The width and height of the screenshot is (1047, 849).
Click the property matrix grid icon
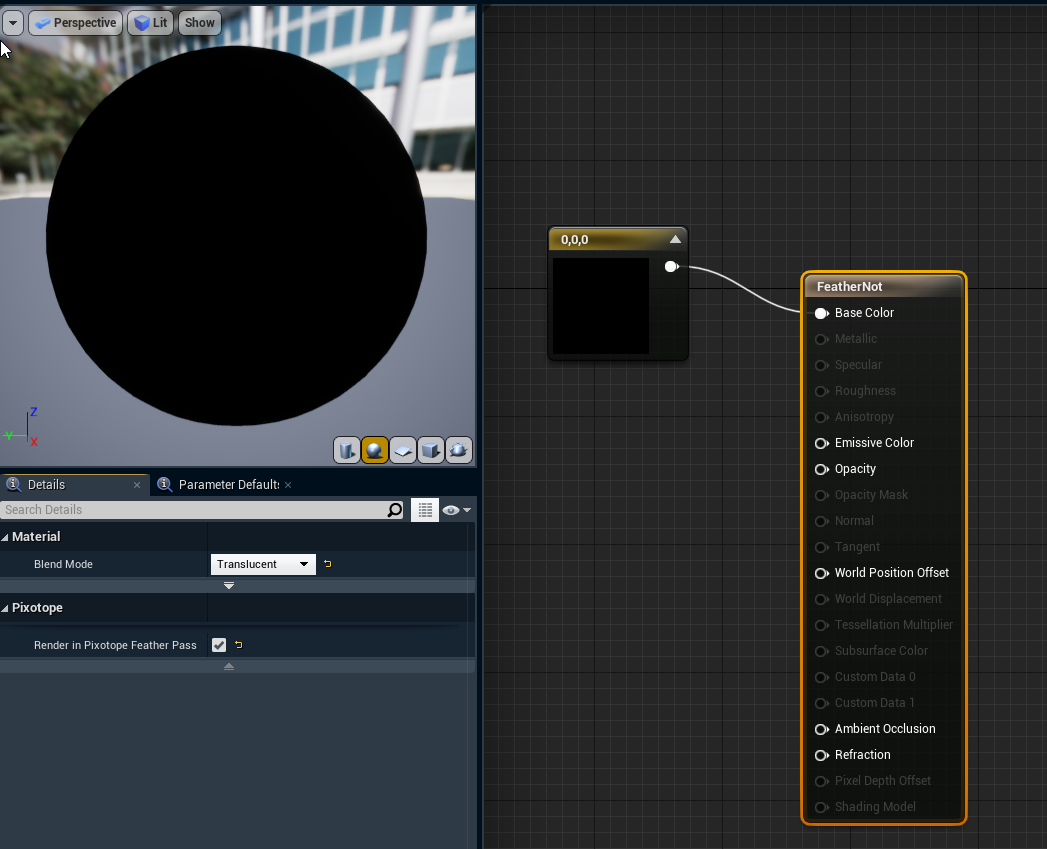click(x=425, y=510)
